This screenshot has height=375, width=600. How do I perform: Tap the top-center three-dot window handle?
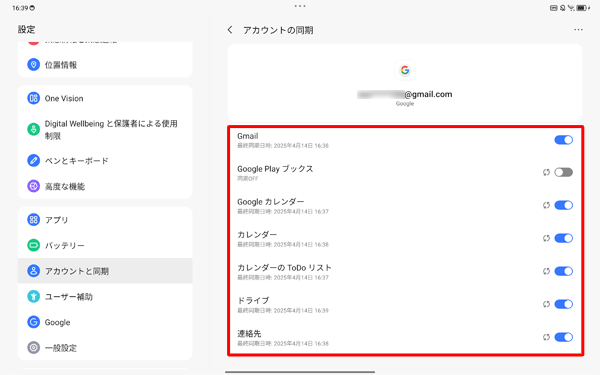click(300, 6)
